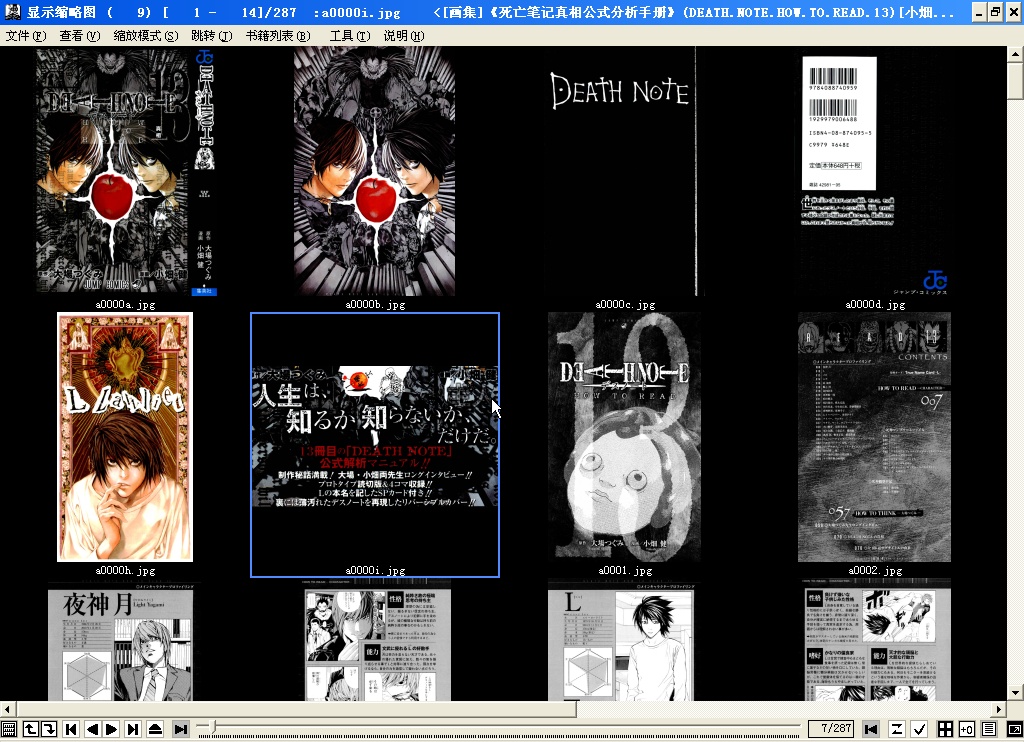Select the a0002.jpg contents page thumbnail
This screenshot has height=742, width=1024.
874,437
